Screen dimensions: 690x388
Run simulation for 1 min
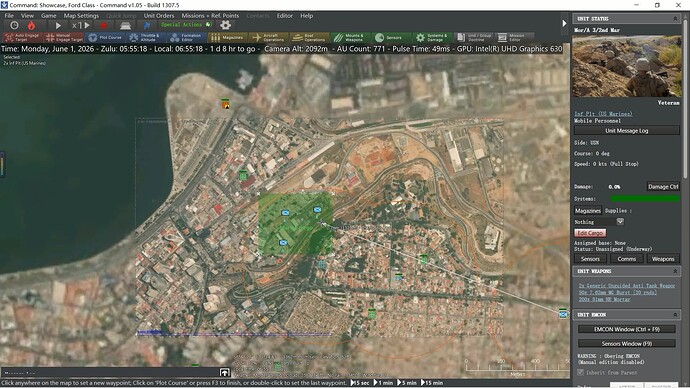tap(383, 383)
